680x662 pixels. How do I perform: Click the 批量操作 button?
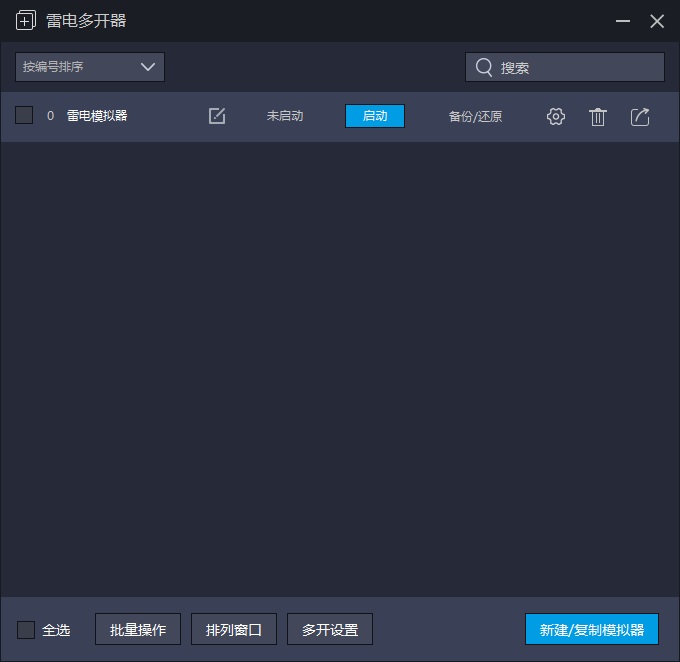(138, 629)
